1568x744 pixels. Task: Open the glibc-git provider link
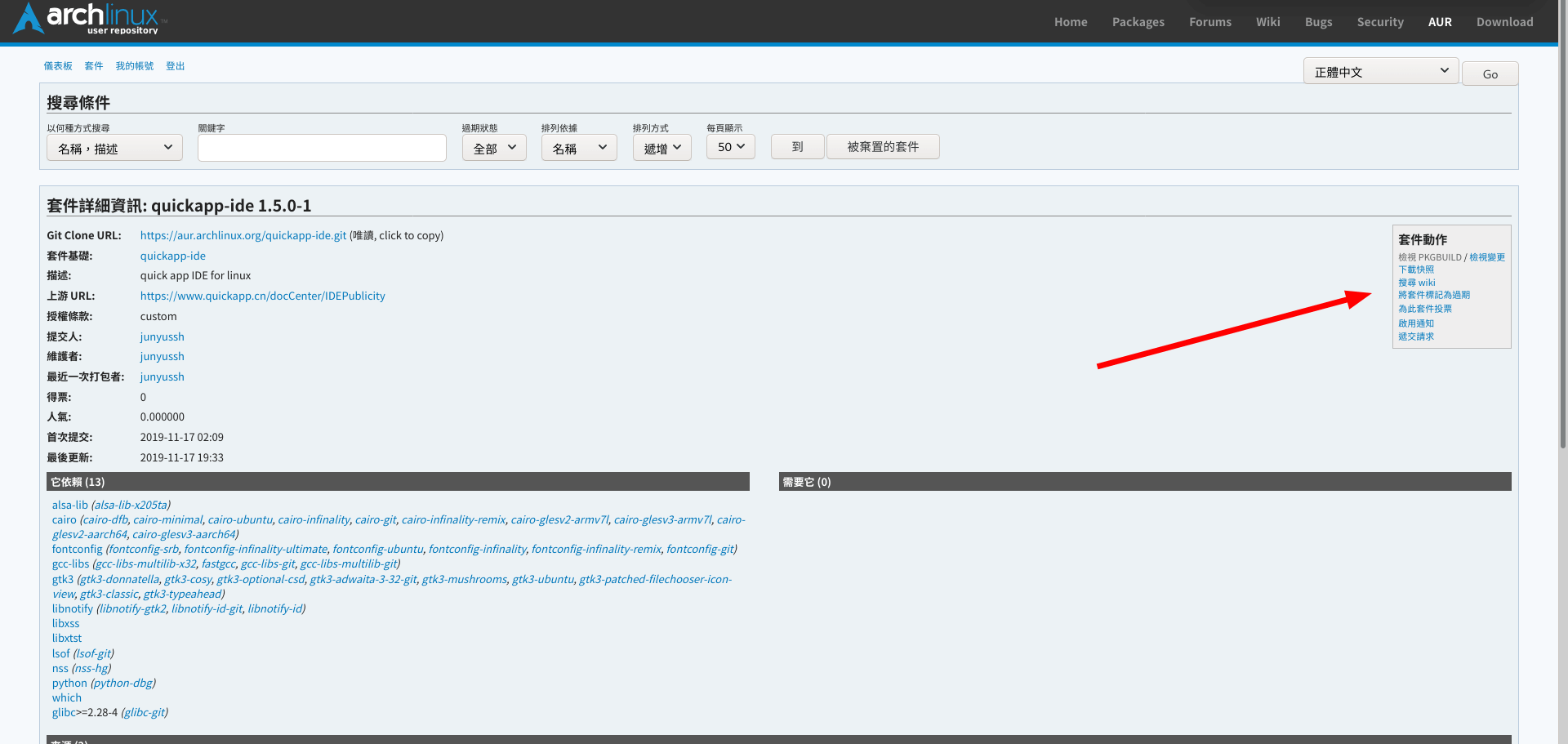click(x=145, y=713)
